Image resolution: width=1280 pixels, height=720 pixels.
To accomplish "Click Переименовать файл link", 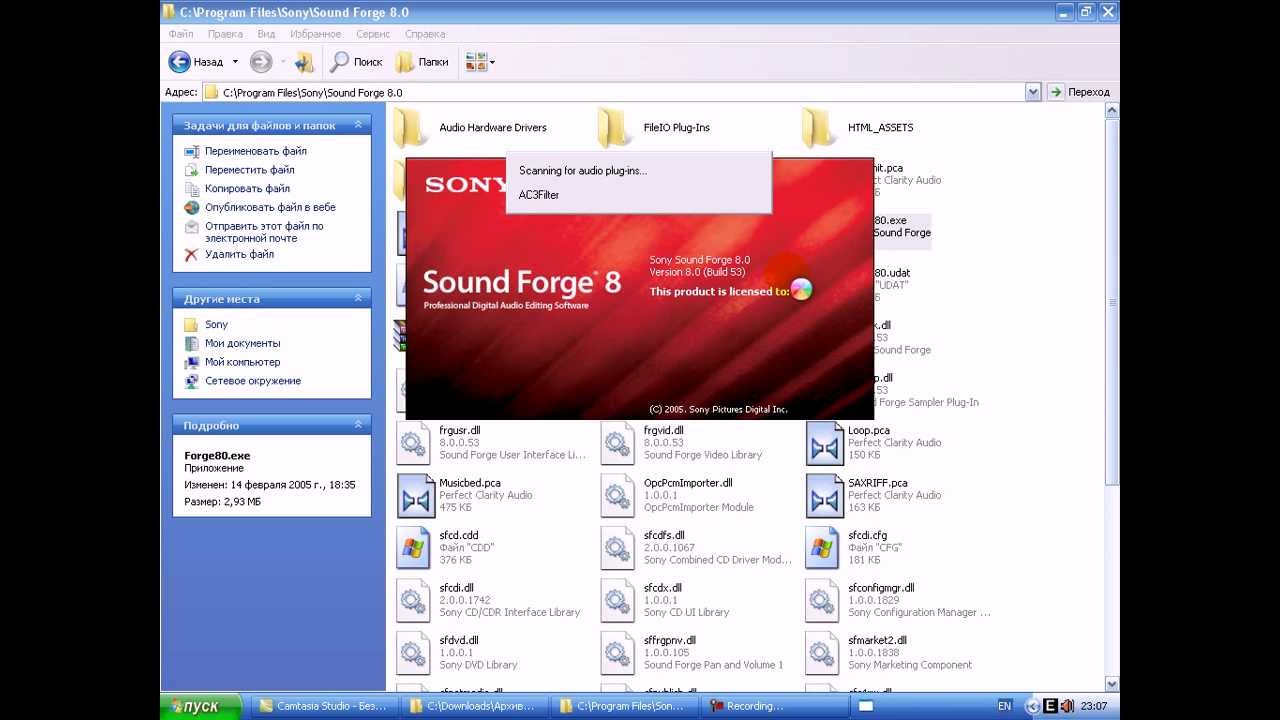I will coord(256,151).
